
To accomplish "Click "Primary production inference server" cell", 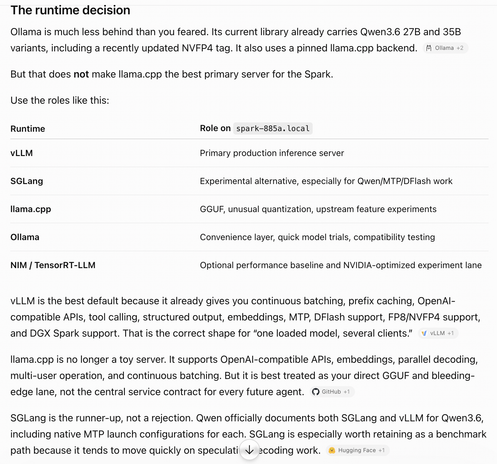I will 272,153.
